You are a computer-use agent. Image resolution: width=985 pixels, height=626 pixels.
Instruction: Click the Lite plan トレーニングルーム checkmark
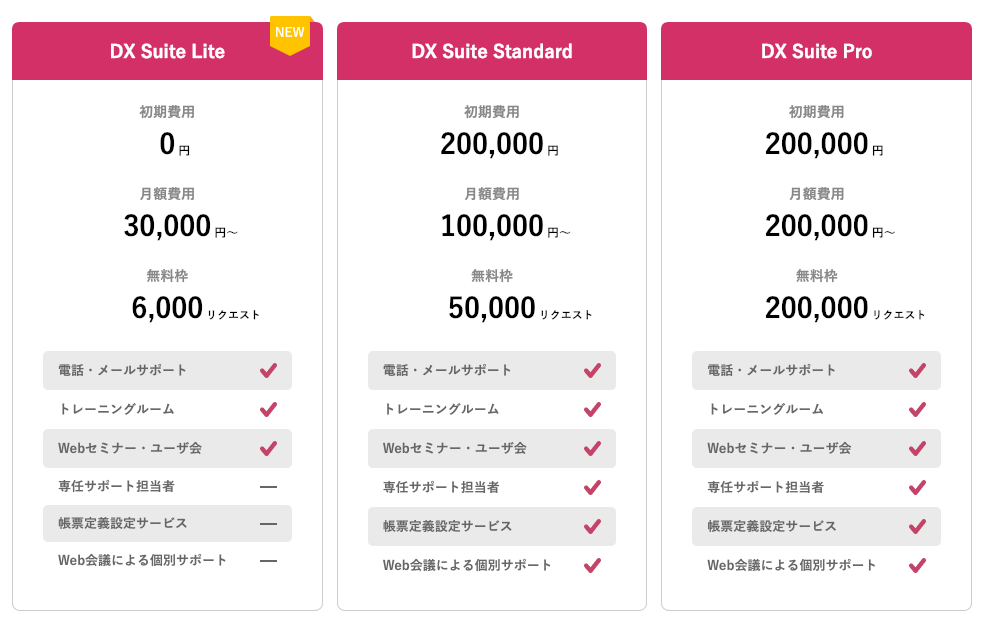[268, 409]
